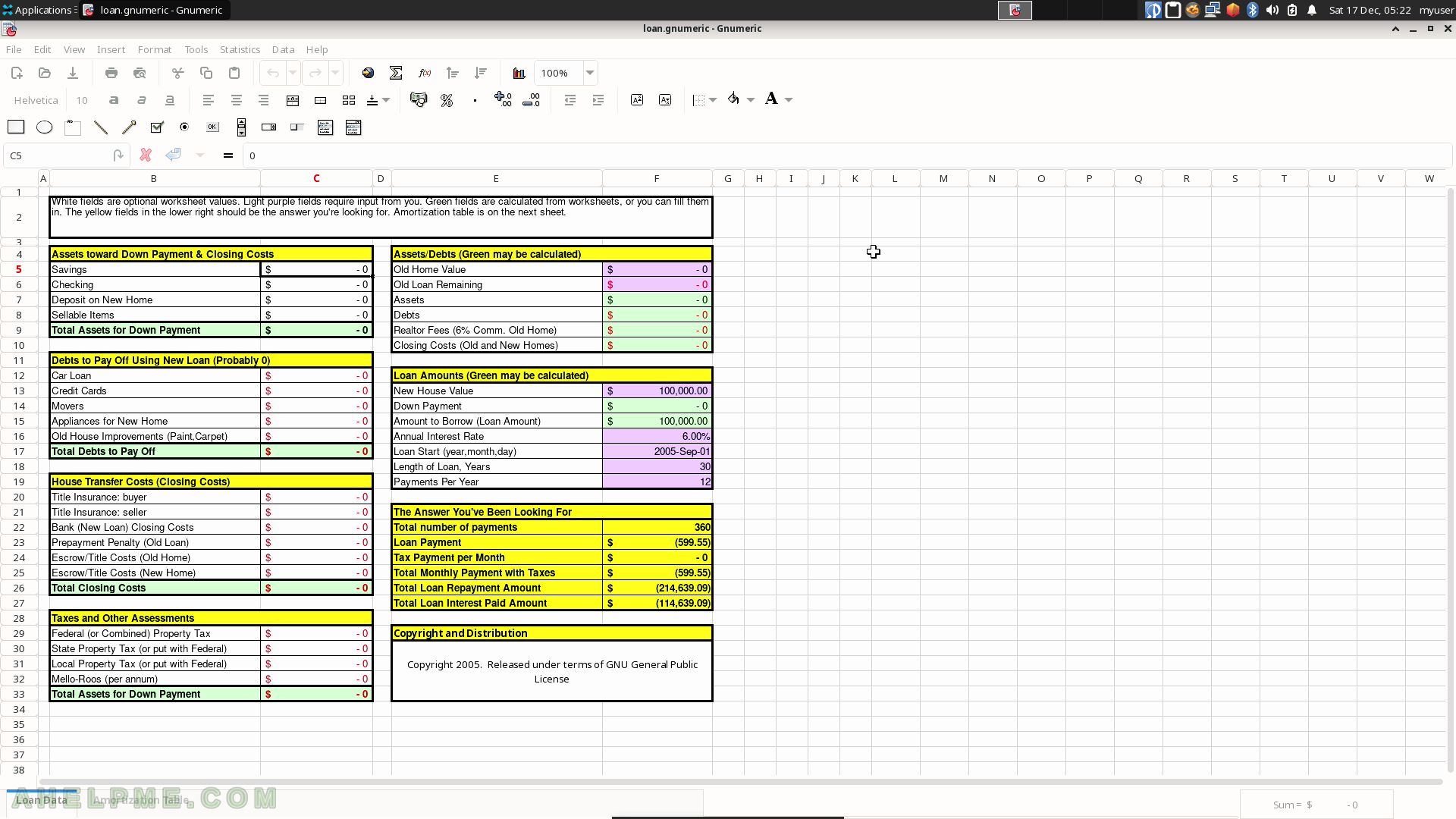Expand the vertical alignment dropdown arrow

click(x=386, y=100)
